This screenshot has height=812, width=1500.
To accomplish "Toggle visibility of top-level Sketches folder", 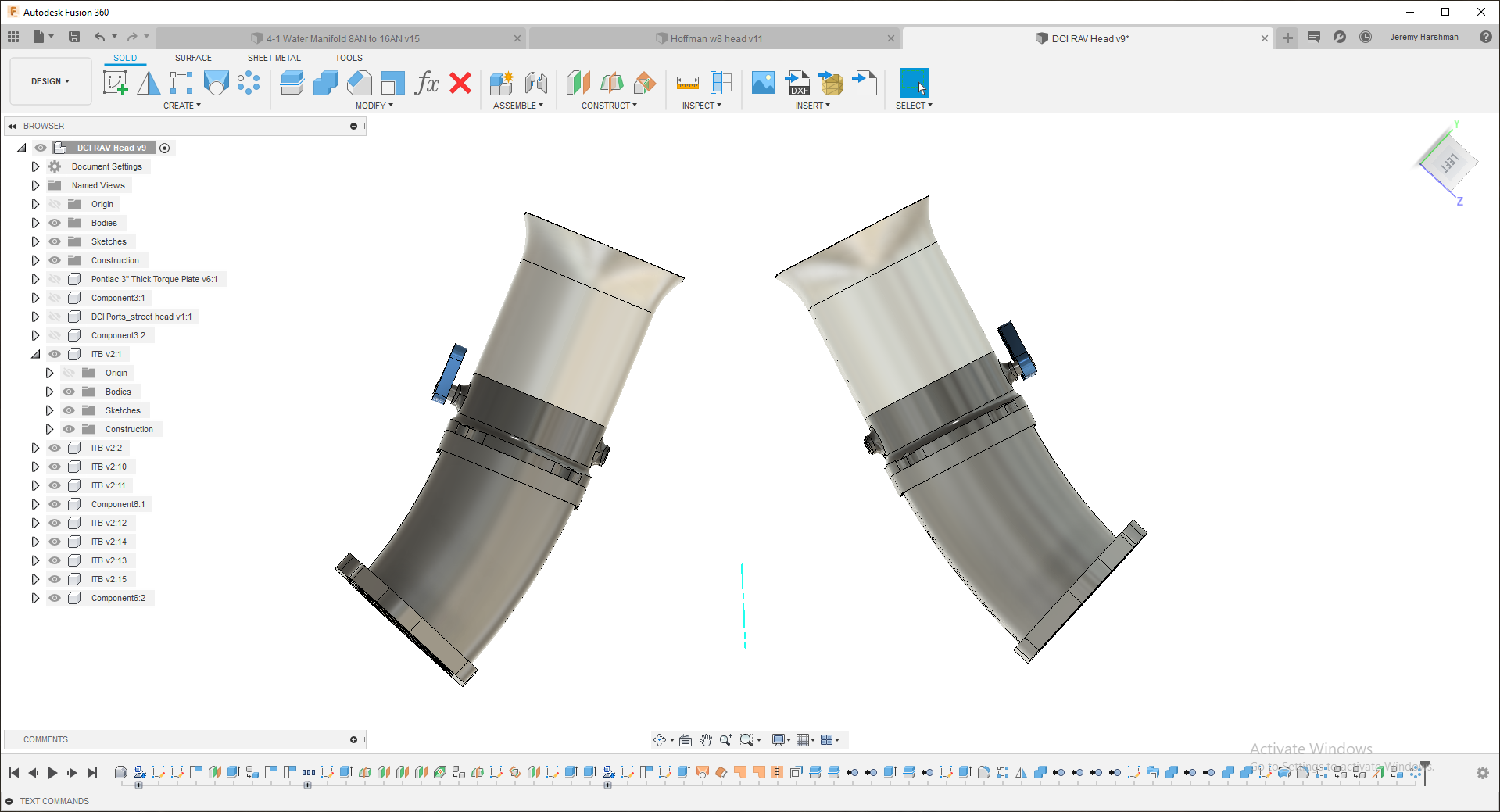I will coord(55,241).
